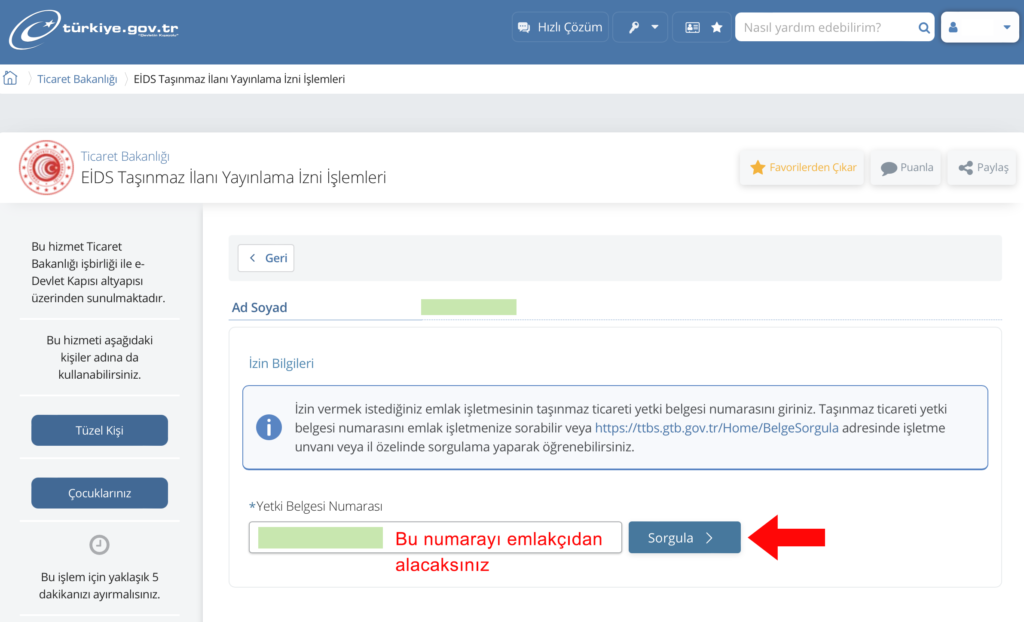The width and height of the screenshot is (1024, 622).
Task: Click the ID card icon in header
Action: [692, 27]
